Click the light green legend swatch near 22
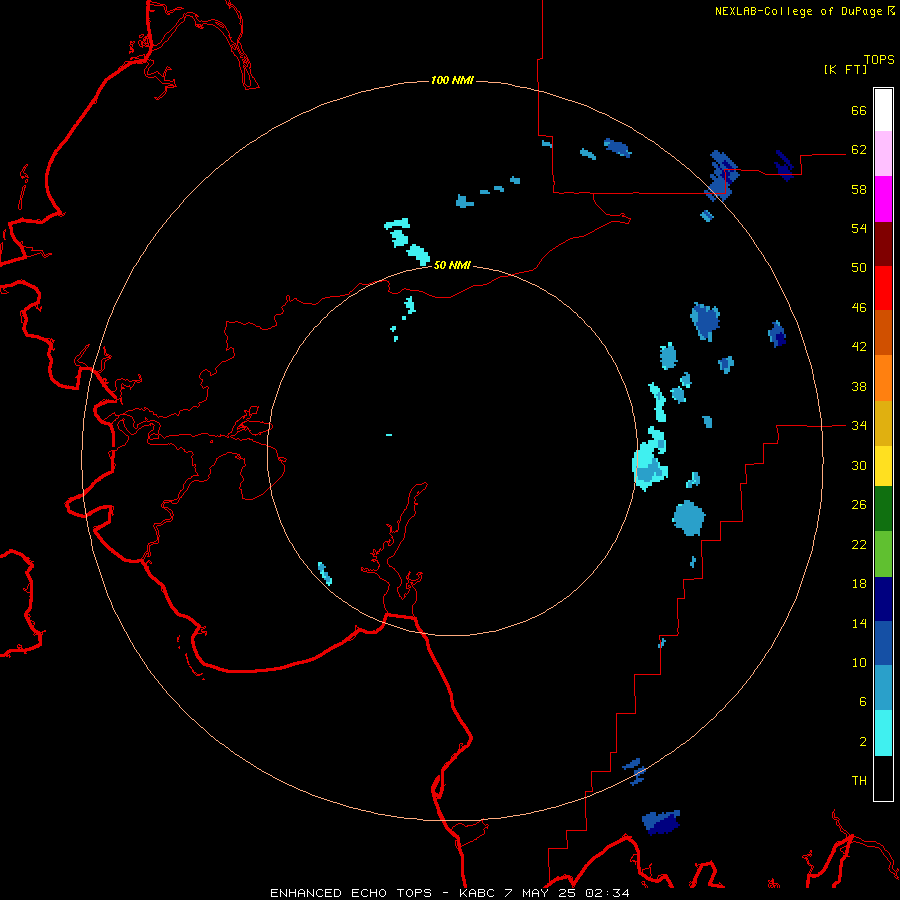The image size is (900, 900). [883, 554]
